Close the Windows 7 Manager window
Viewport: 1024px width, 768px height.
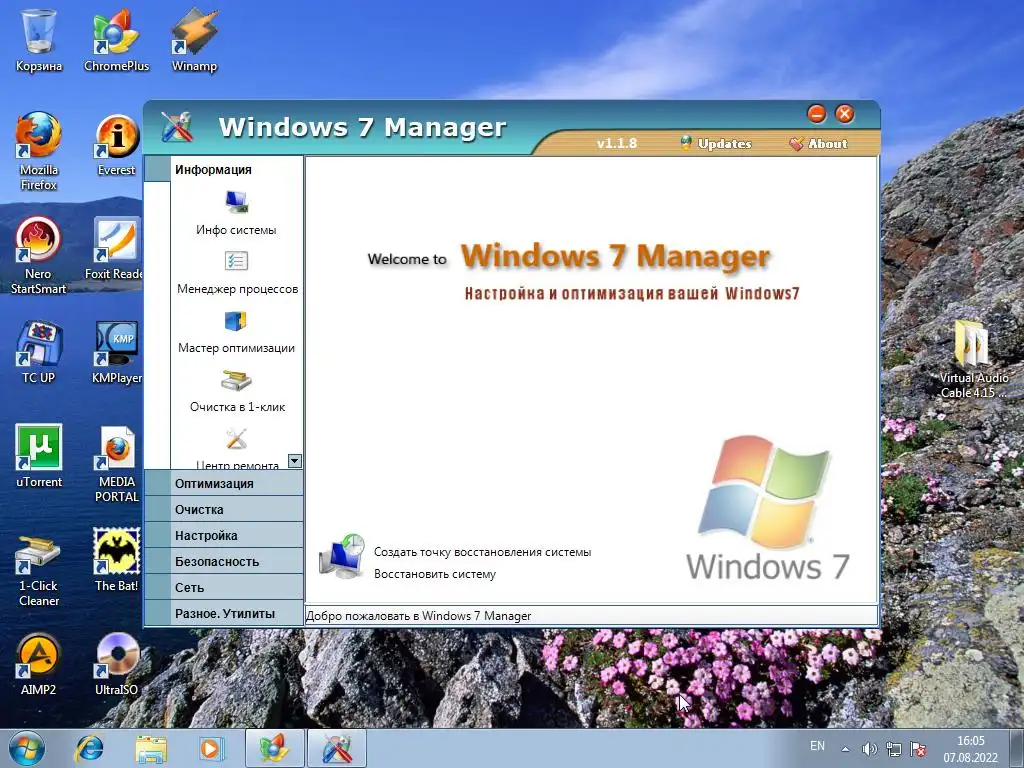(x=844, y=114)
